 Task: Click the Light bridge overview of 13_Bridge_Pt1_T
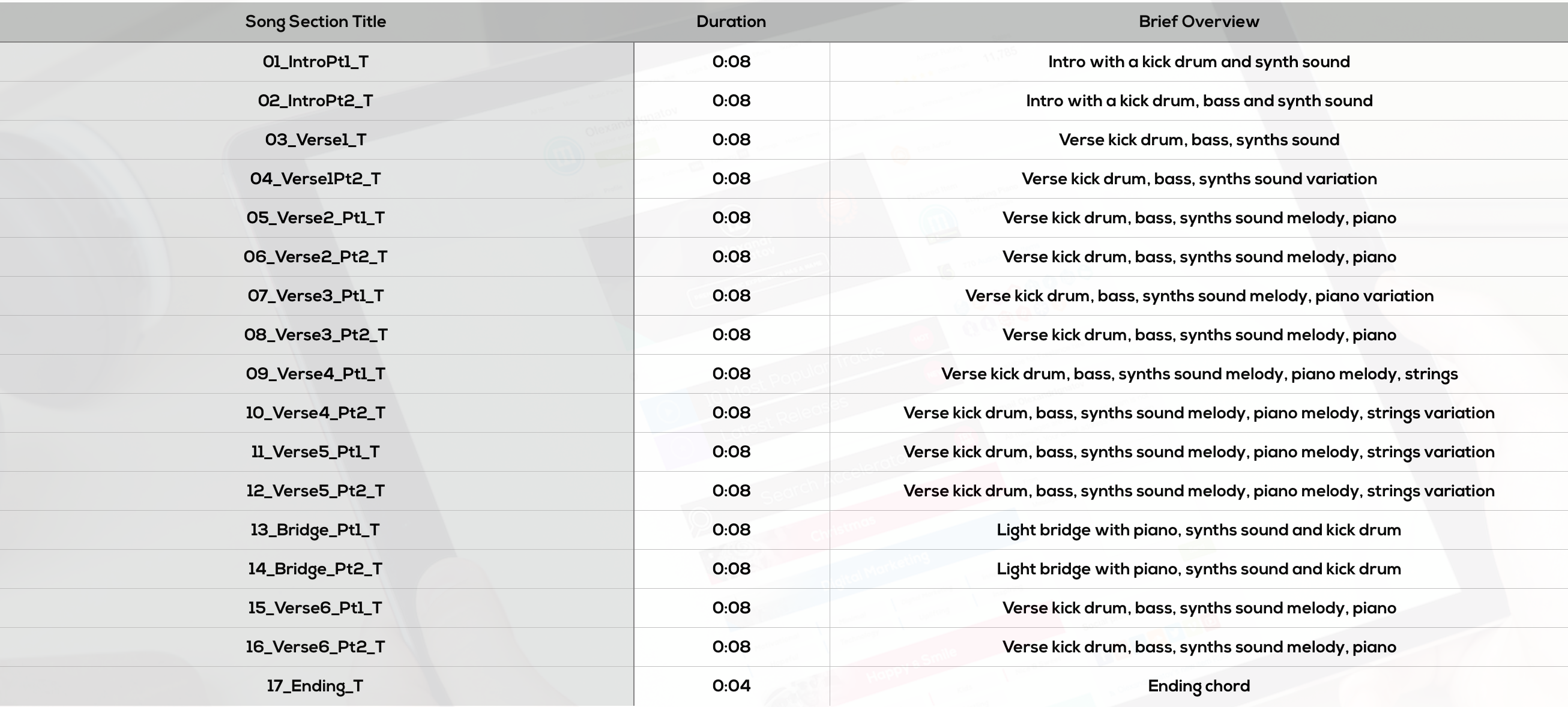(1199, 530)
